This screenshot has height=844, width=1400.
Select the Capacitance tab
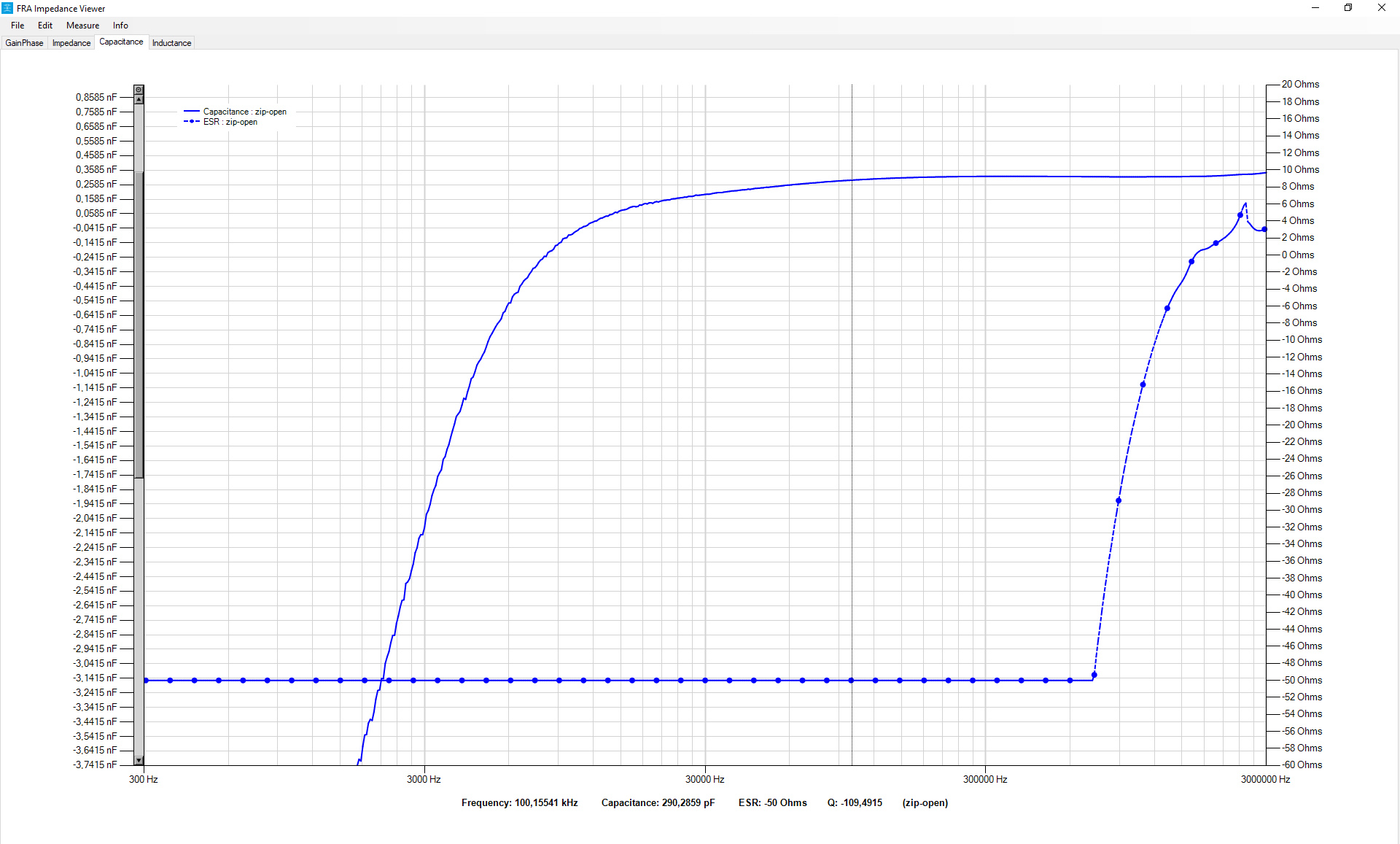pyautogui.click(x=121, y=42)
